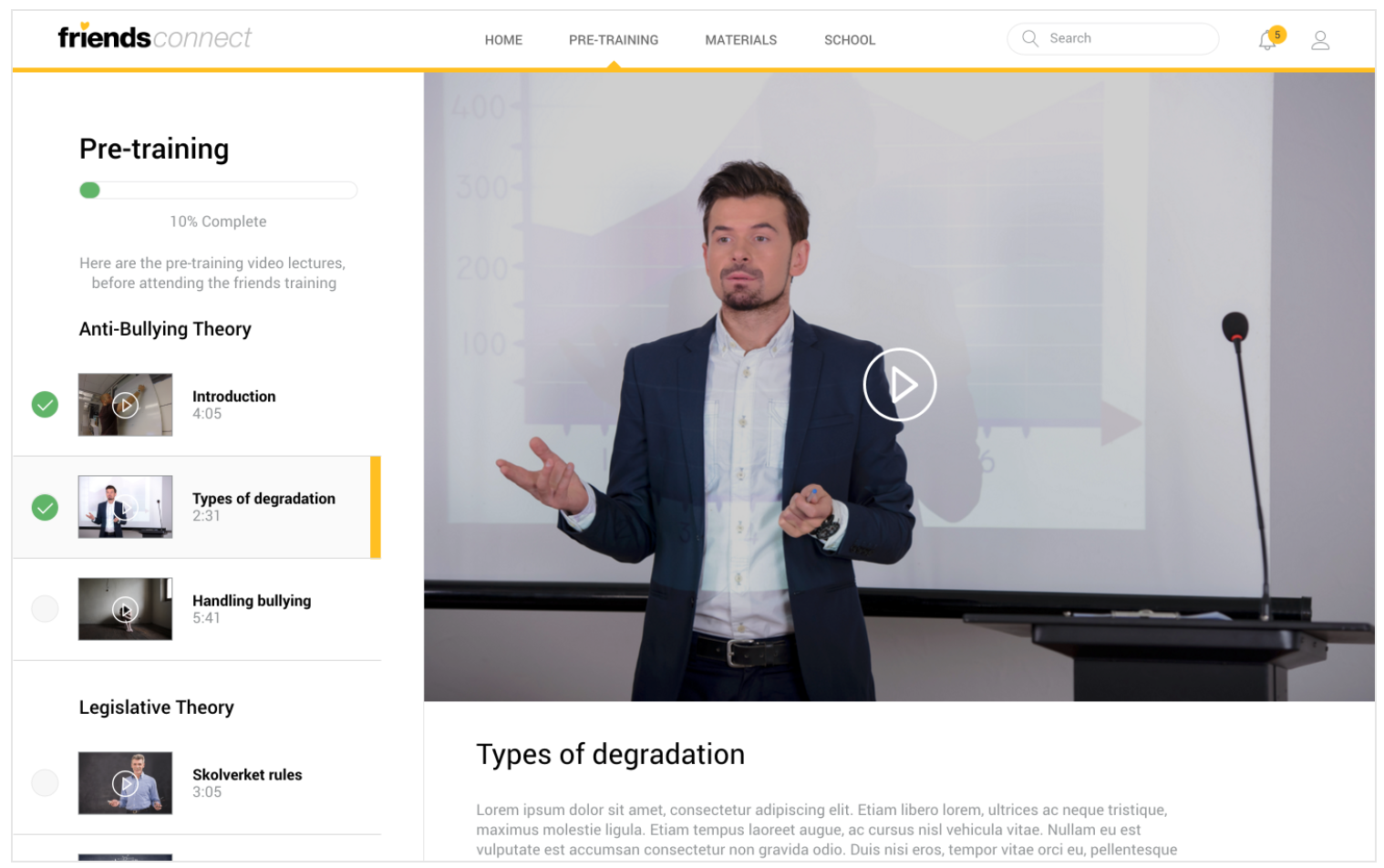Play the main Types of degradation video
Viewport: 1384px width, 868px height.
(899, 384)
